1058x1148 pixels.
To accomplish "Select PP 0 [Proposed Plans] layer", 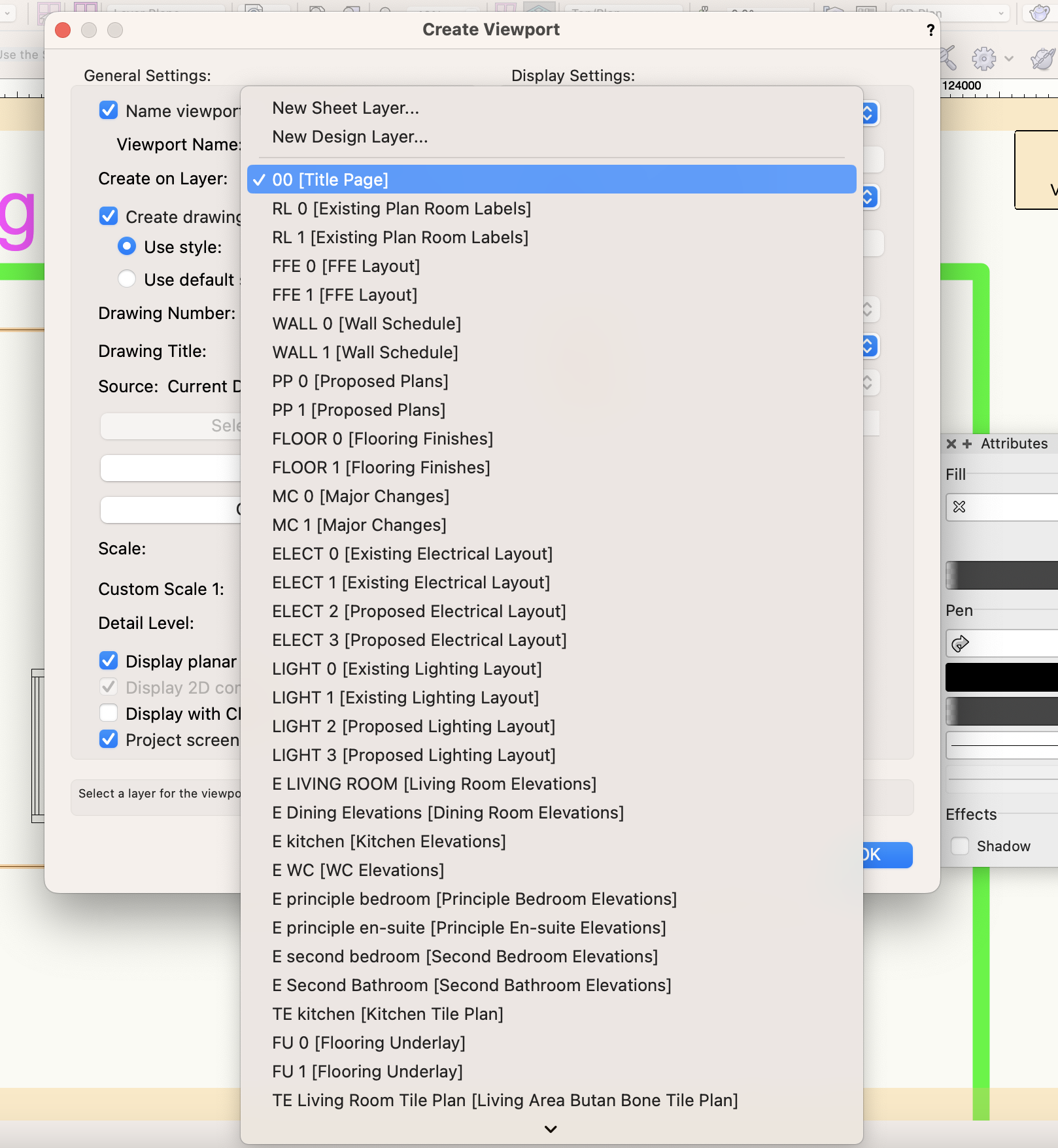I will point(360,381).
